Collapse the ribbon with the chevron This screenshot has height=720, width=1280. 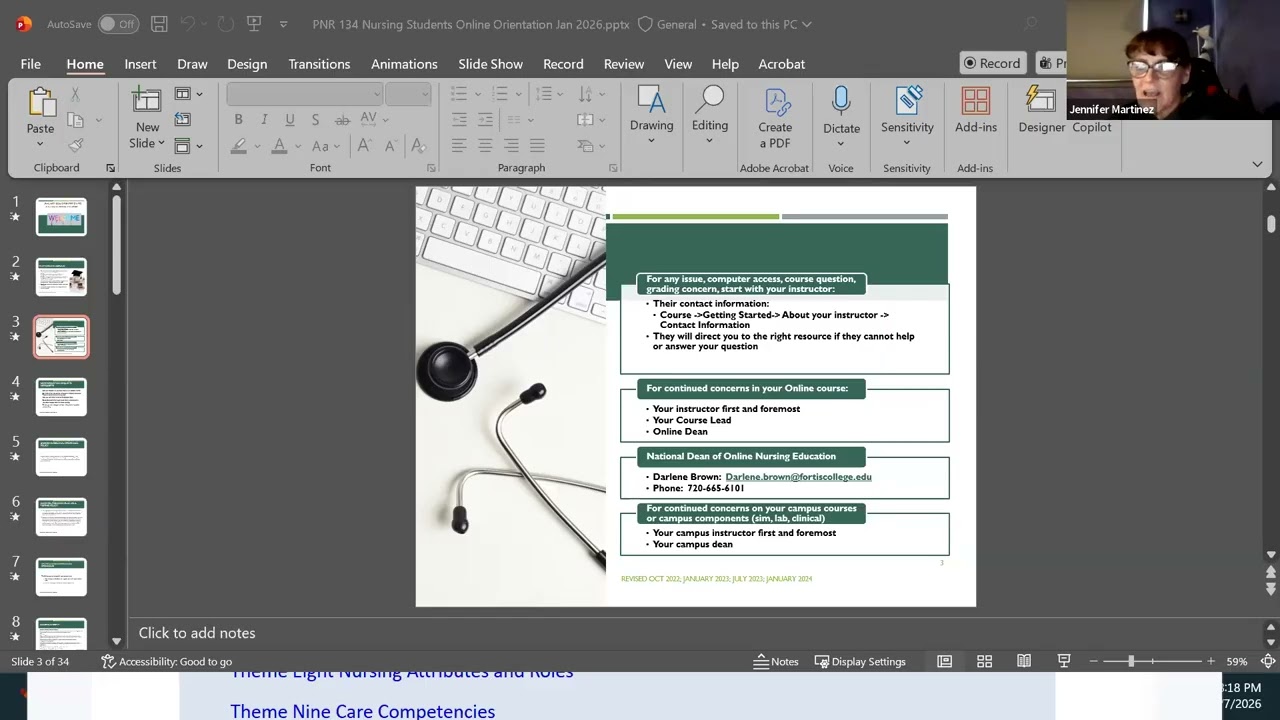1257,164
